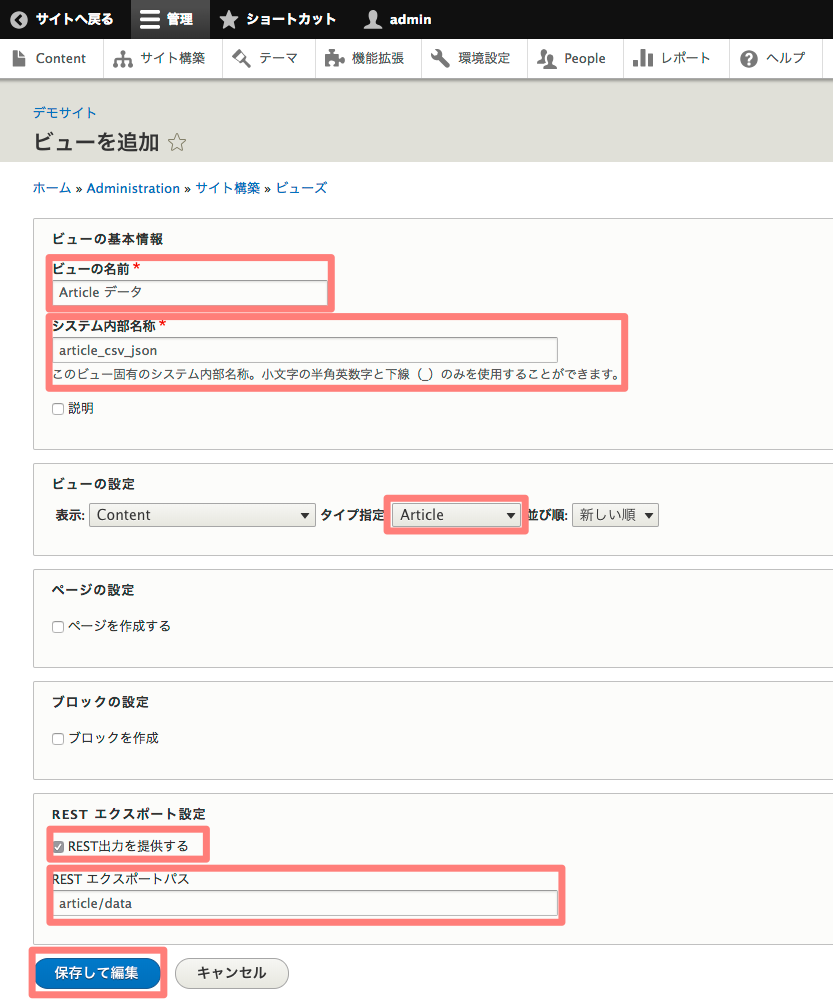This screenshot has height=1008, width=833.
Task: Uncheck REST出力を提供する checkbox
Action: [x=58, y=847]
